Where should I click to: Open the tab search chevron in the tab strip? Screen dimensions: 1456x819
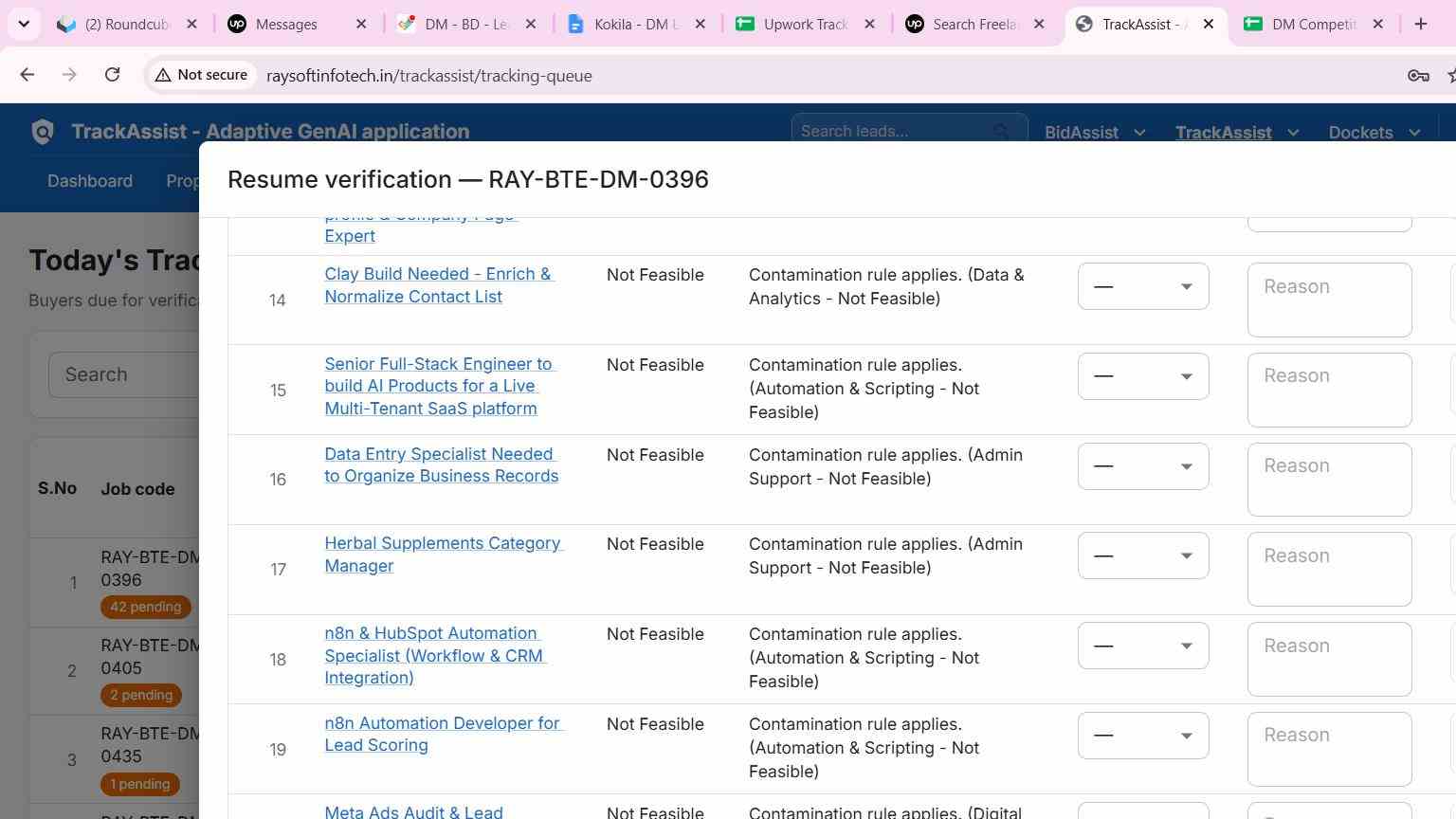24,24
